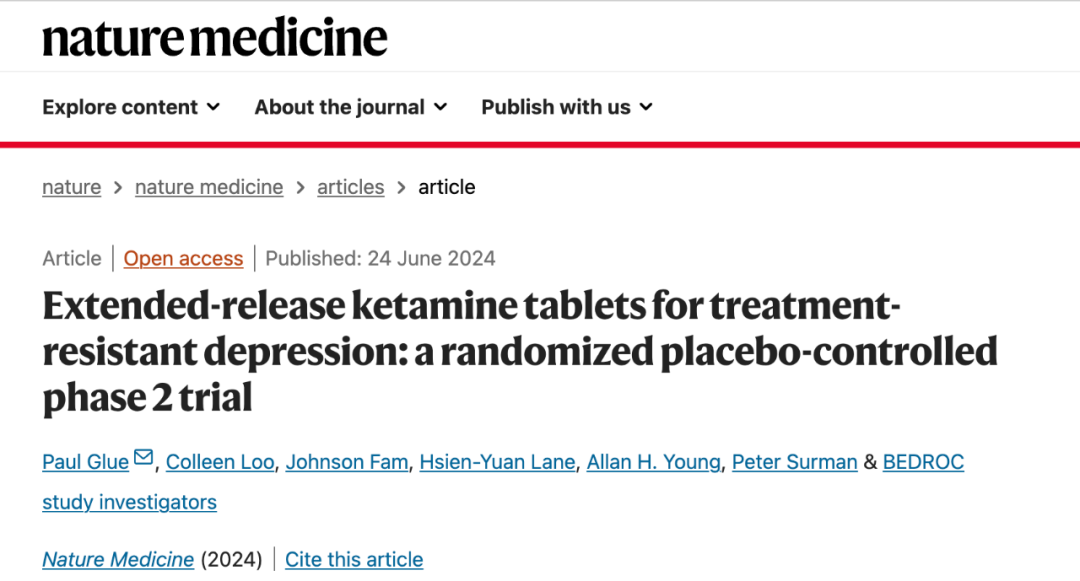The image size is (1080, 581).
Task: Go to the nature medicine breadcrumb link
Action: [x=209, y=187]
